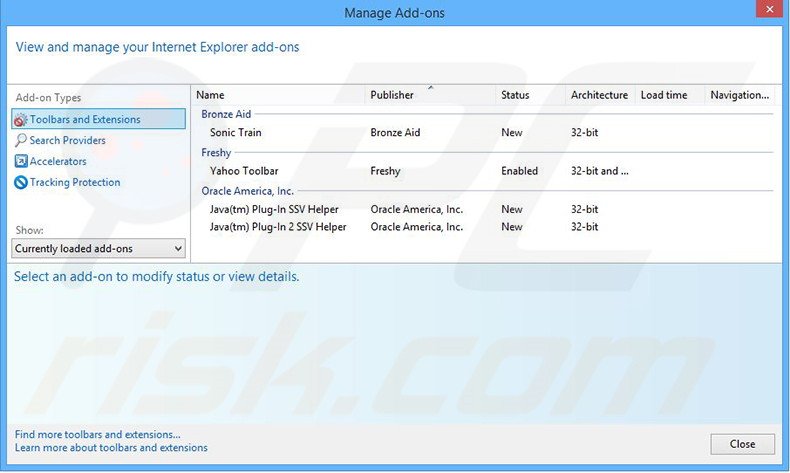Image resolution: width=790 pixels, height=473 pixels.
Task: Click Freshy publisher cell for Yahoo Toolbar
Action: coord(385,171)
